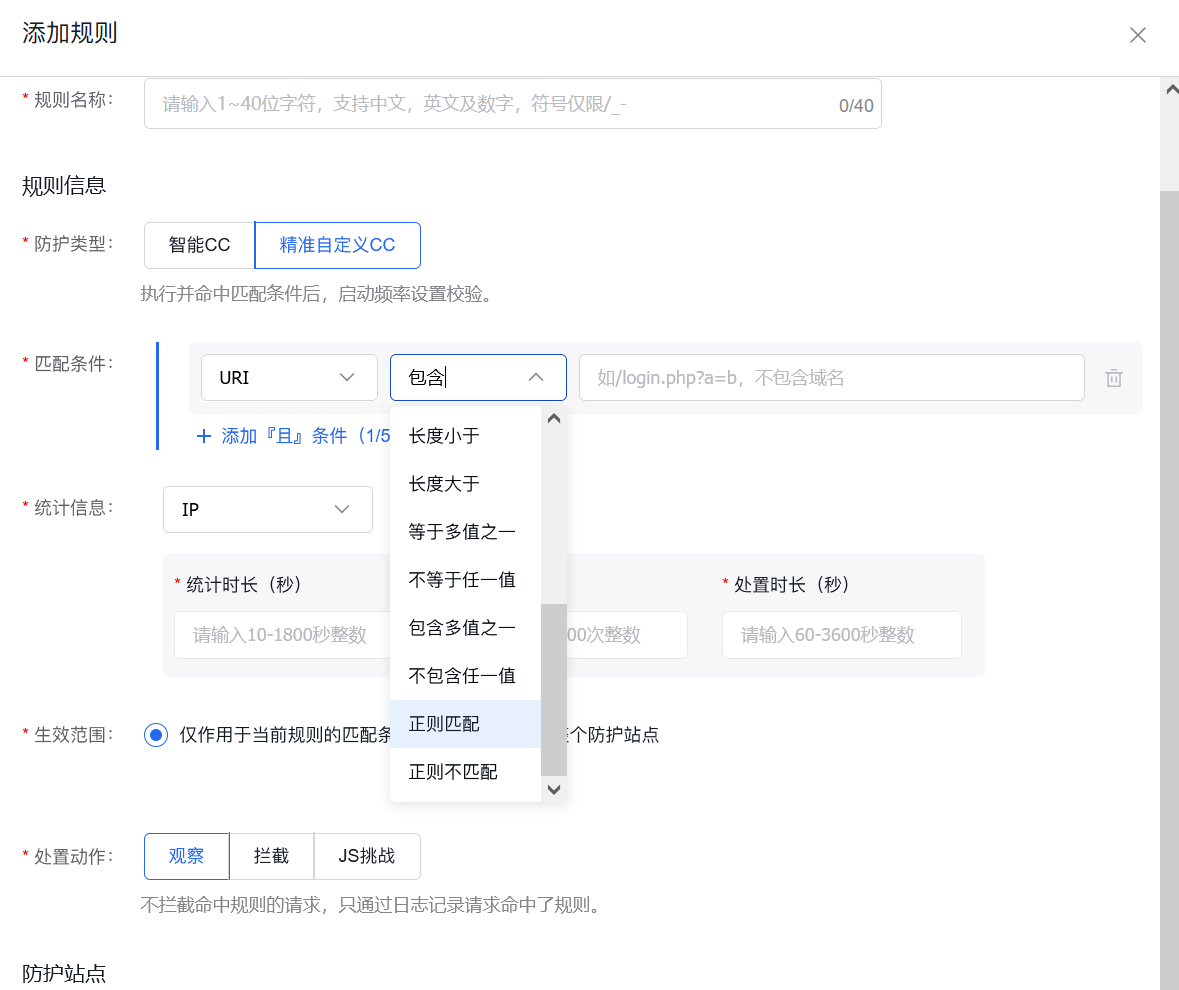Collapse the 包含 operator dropdown chevron
The height and width of the screenshot is (990, 1179).
click(x=537, y=377)
